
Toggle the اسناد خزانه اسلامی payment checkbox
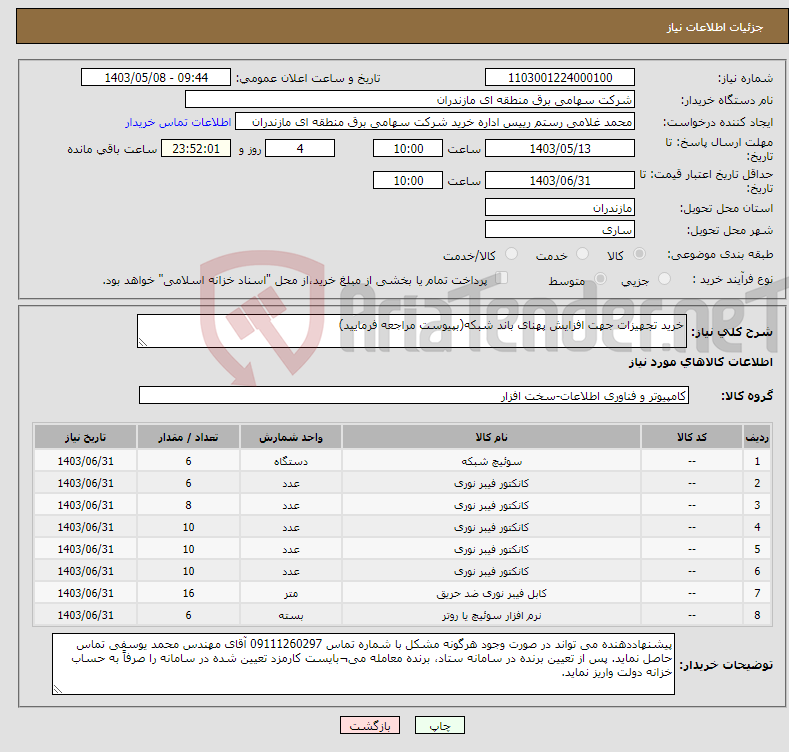pos(501,277)
